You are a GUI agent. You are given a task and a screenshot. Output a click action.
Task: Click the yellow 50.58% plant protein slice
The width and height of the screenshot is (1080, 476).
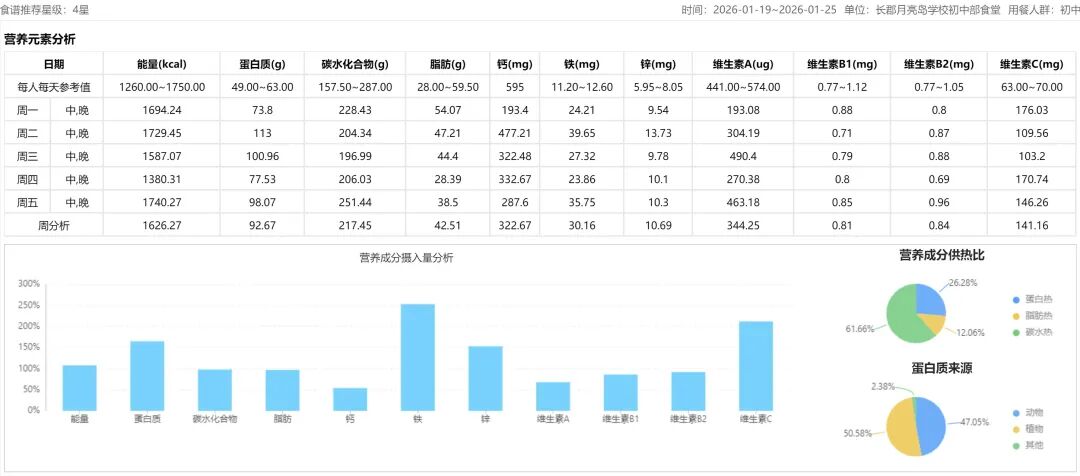900,427
